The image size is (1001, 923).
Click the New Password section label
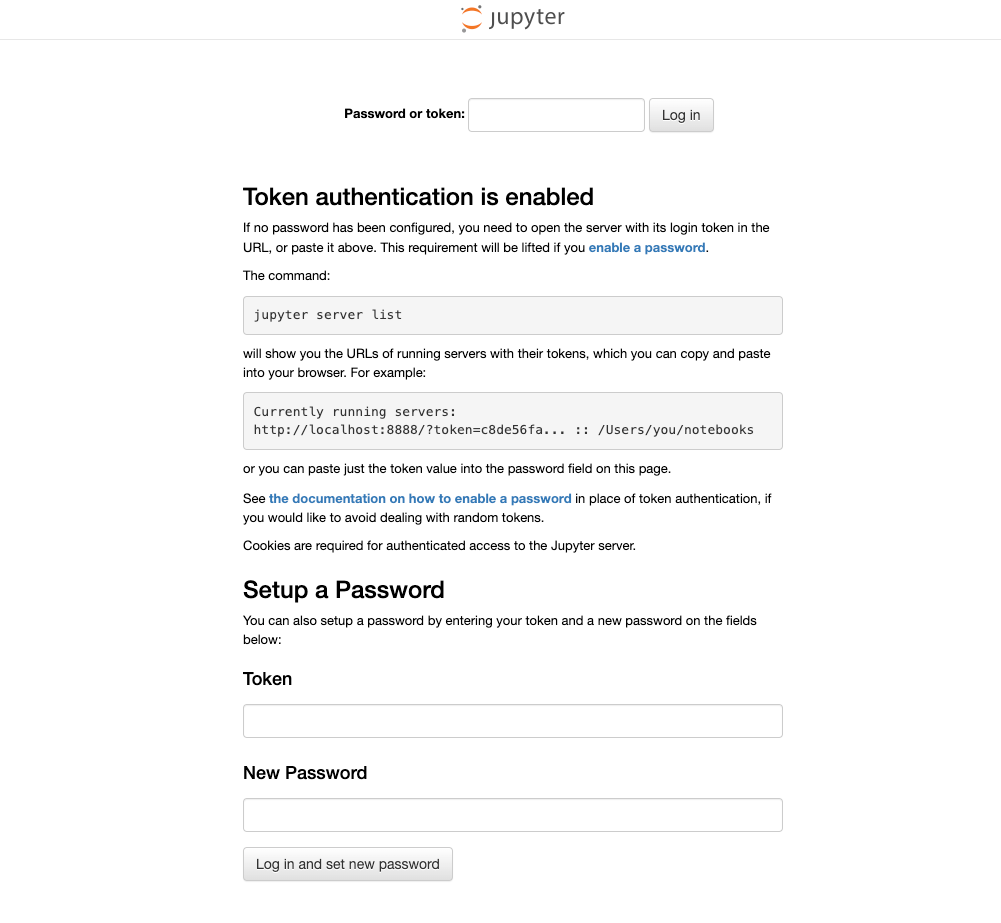(305, 772)
